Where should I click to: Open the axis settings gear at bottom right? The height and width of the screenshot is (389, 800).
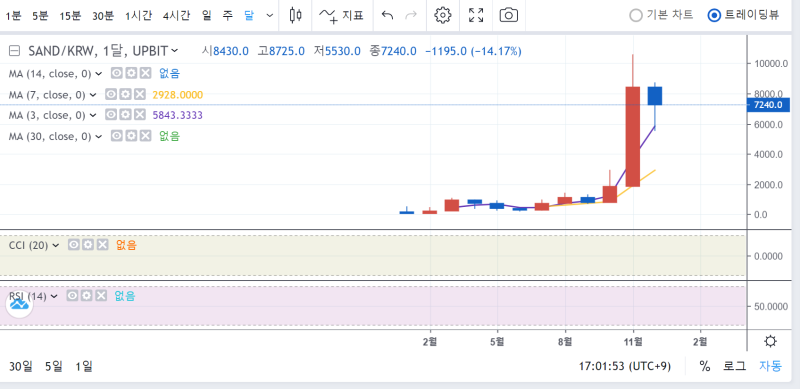coord(770,341)
